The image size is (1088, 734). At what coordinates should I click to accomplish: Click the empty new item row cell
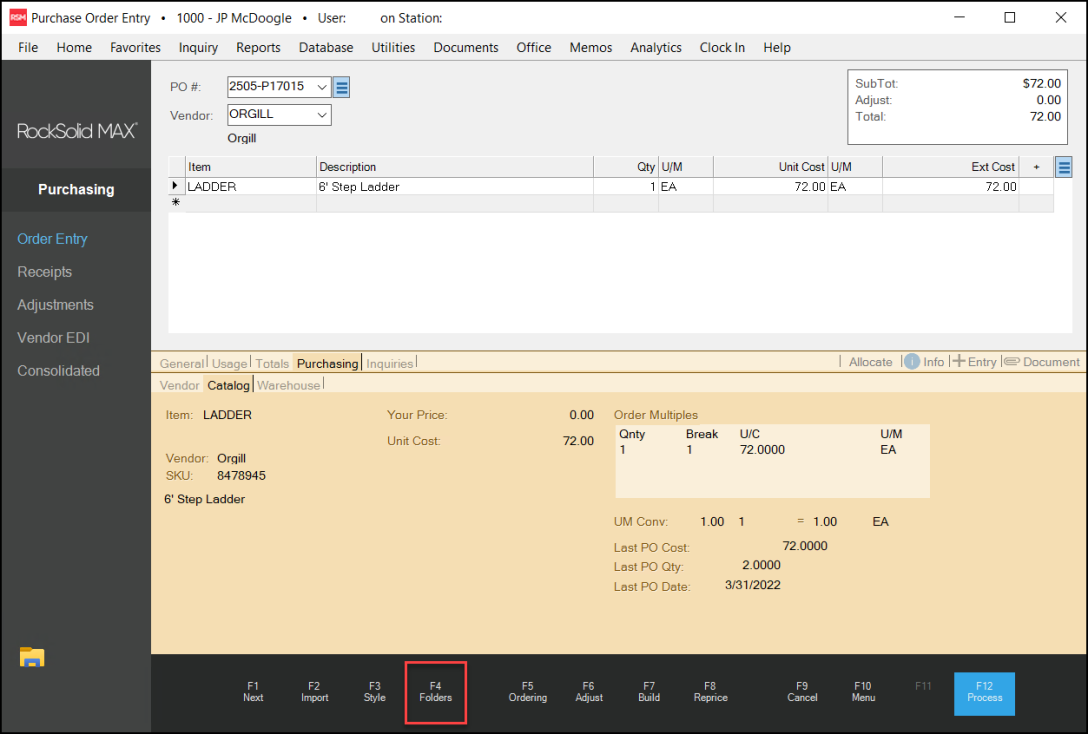point(250,203)
